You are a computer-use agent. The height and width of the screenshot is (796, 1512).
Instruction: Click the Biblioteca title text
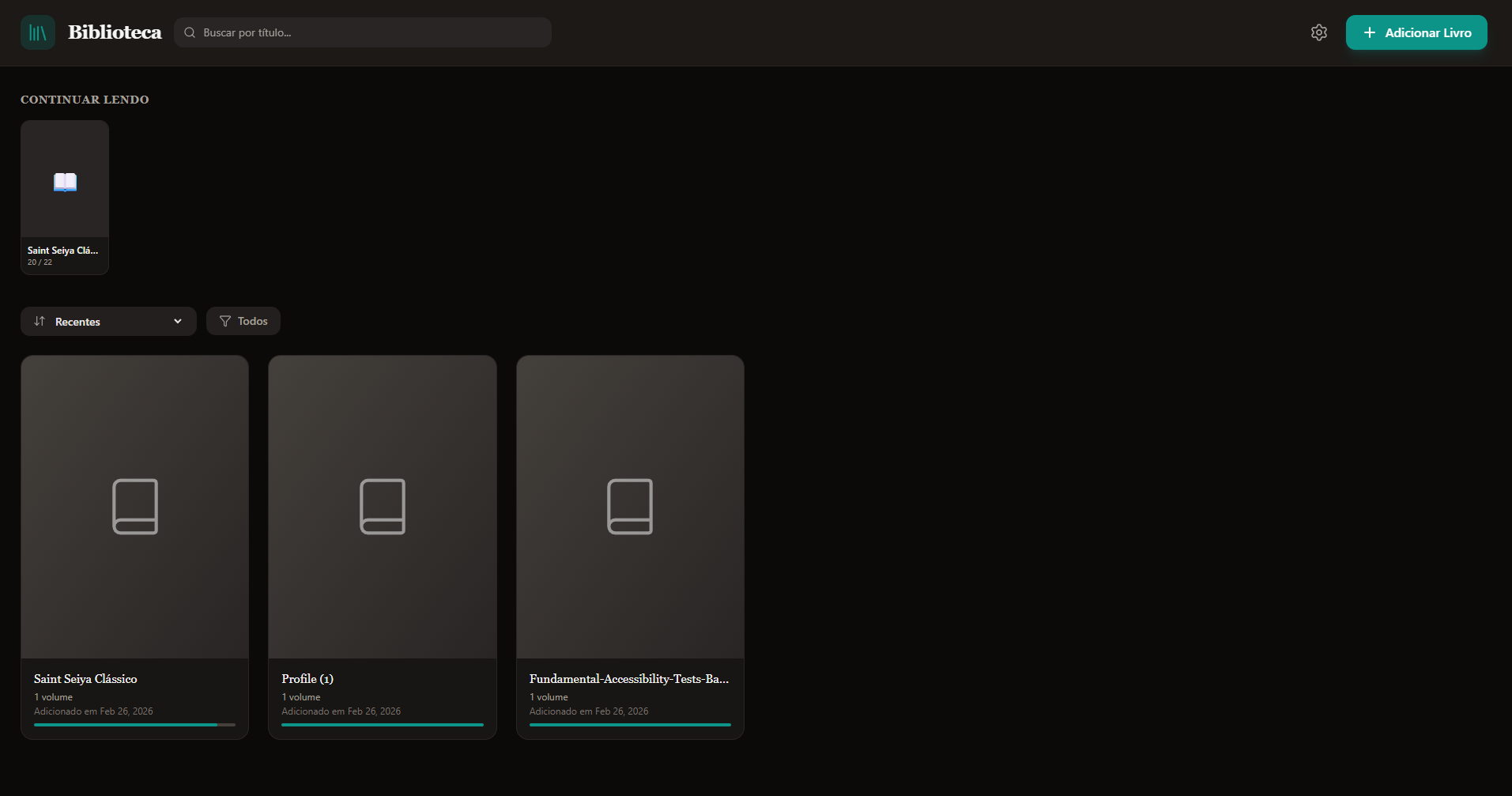(115, 32)
